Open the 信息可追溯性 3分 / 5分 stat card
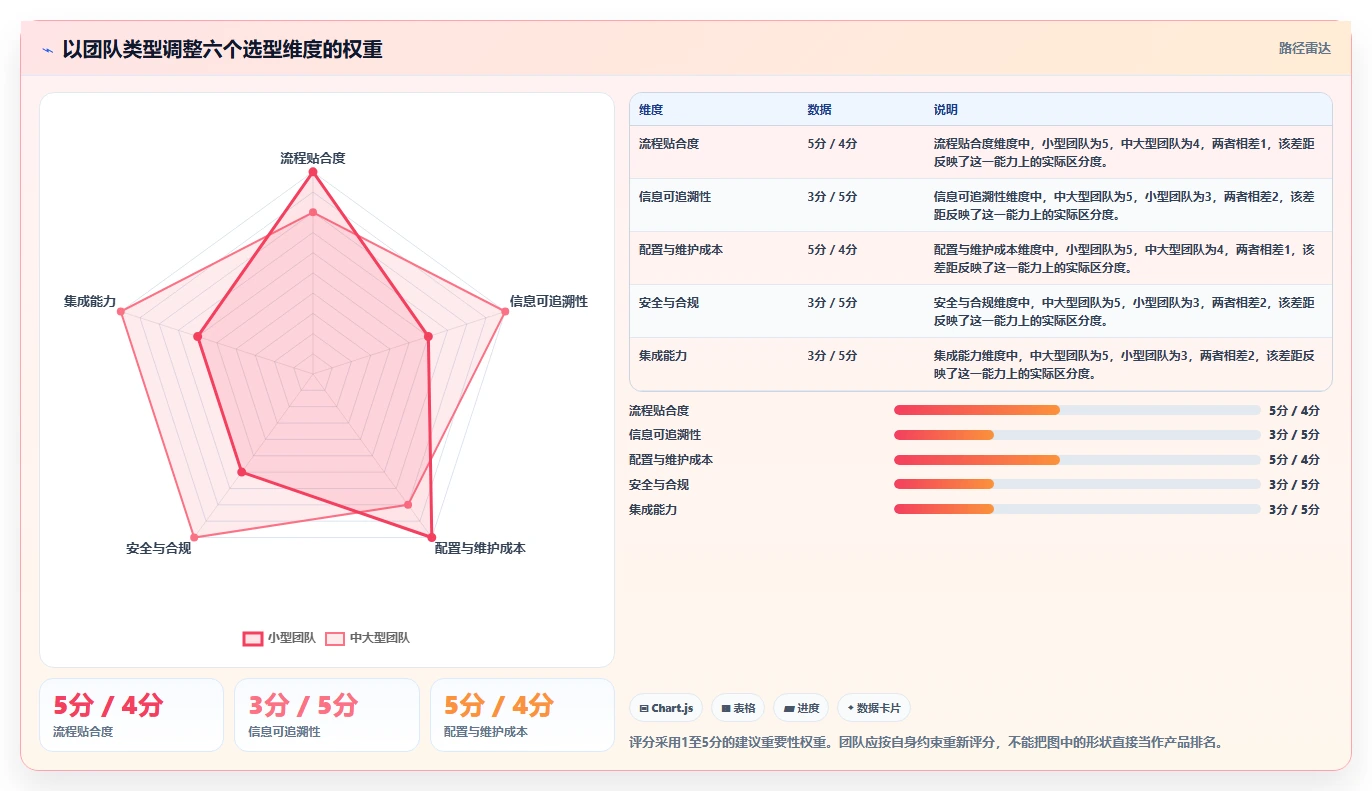 (x=327, y=715)
